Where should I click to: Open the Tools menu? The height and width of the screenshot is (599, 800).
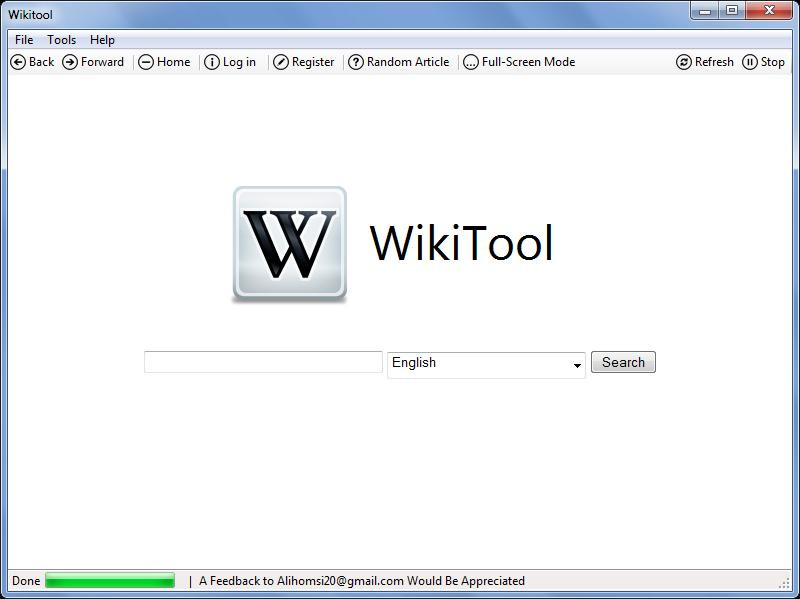[61, 40]
